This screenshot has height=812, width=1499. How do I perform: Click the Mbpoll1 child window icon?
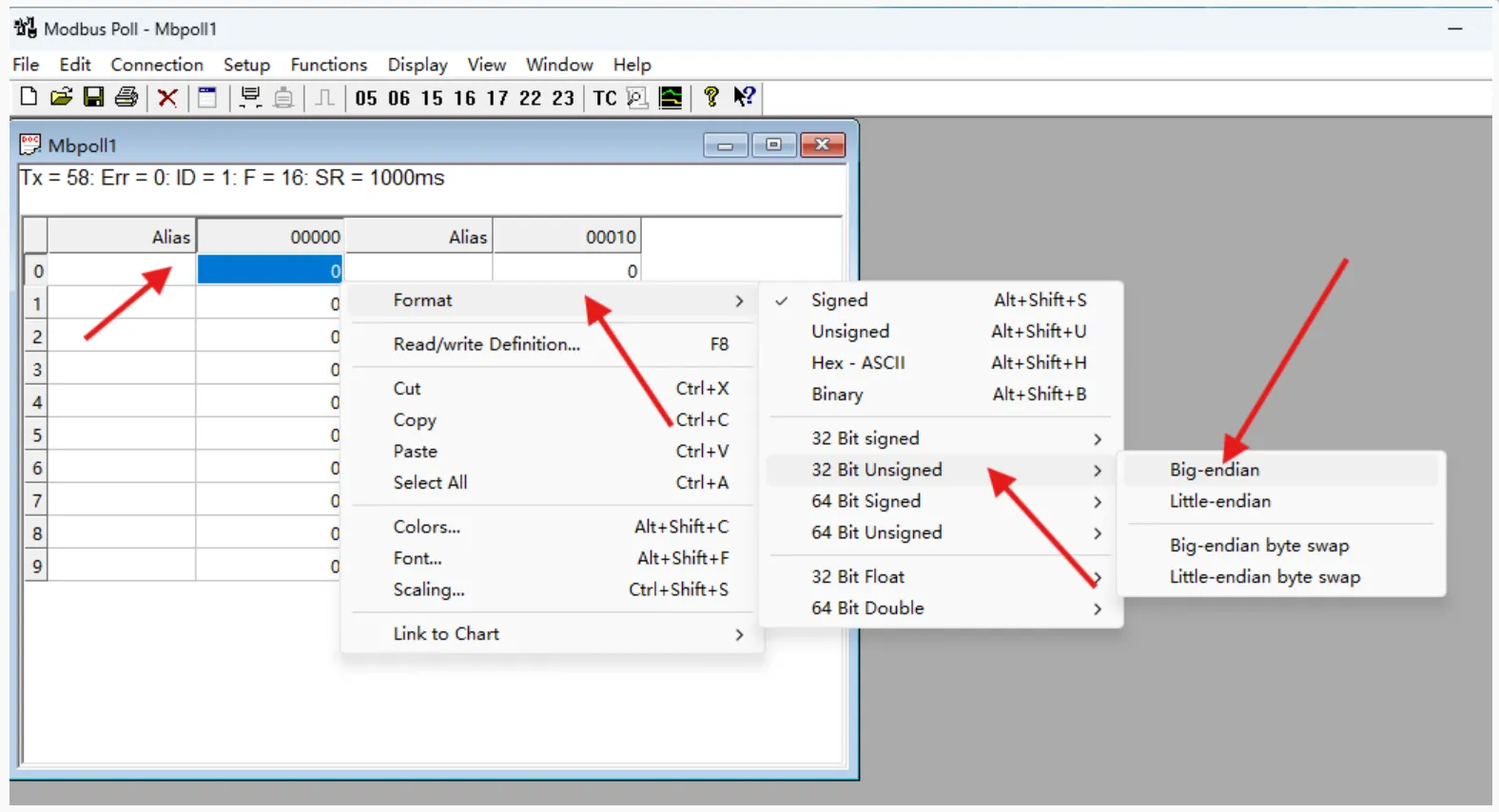(30, 145)
